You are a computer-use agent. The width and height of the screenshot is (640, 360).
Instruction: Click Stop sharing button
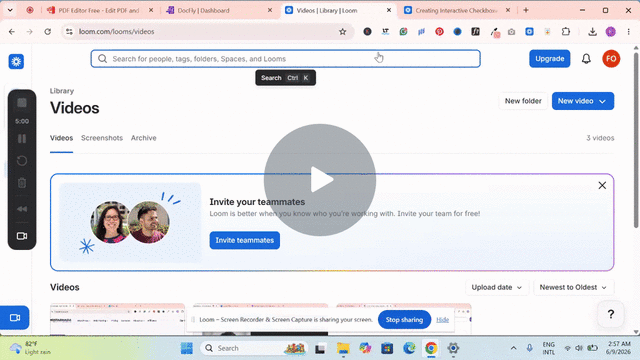pyautogui.click(x=404, y=320)
